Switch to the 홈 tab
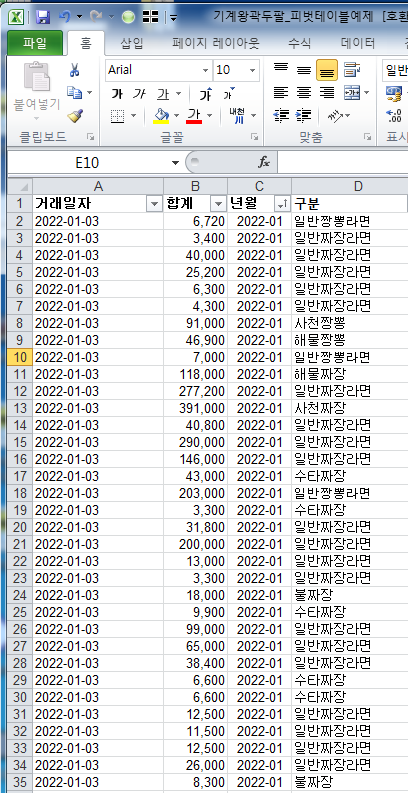 point(86,43)
